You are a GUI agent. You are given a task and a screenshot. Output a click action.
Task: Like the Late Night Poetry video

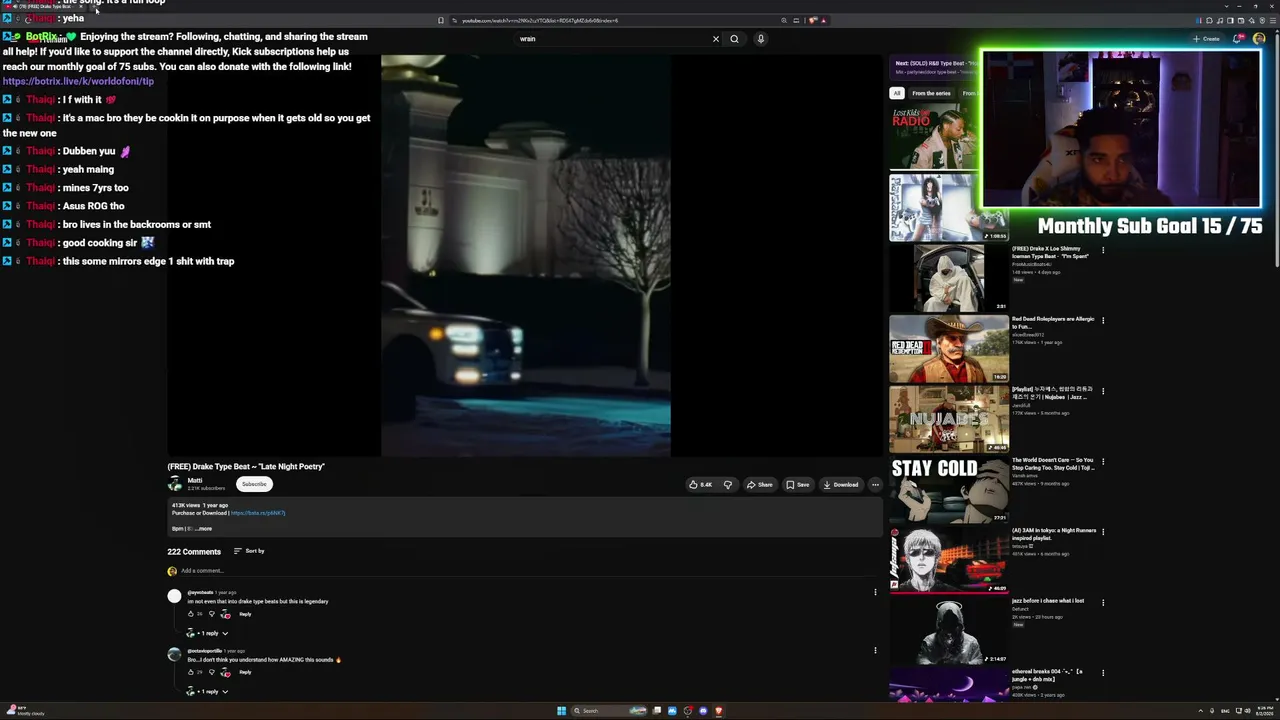tap(700, 485)
